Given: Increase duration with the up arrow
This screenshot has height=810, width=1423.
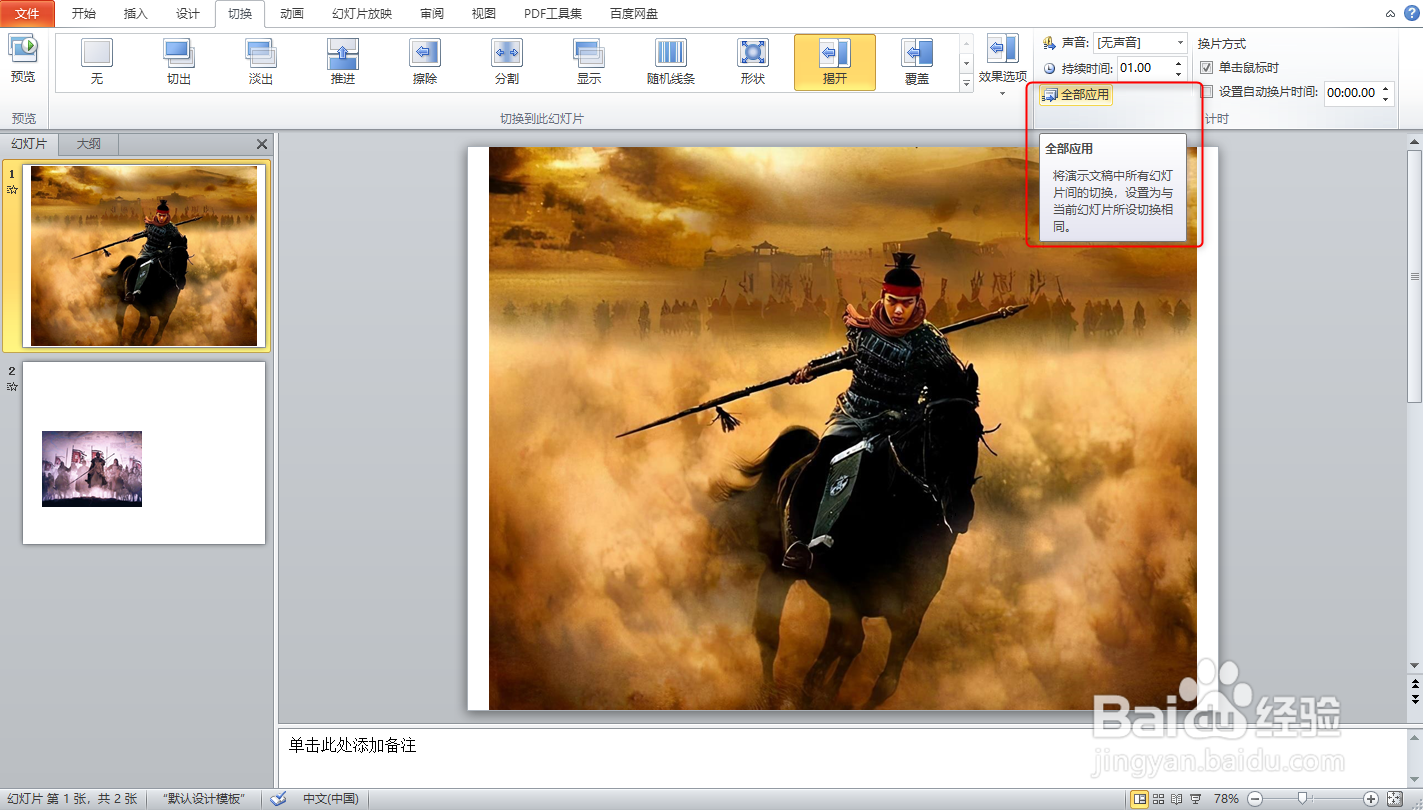Looking at the screenshot, I should click(x=1179, y=63).
